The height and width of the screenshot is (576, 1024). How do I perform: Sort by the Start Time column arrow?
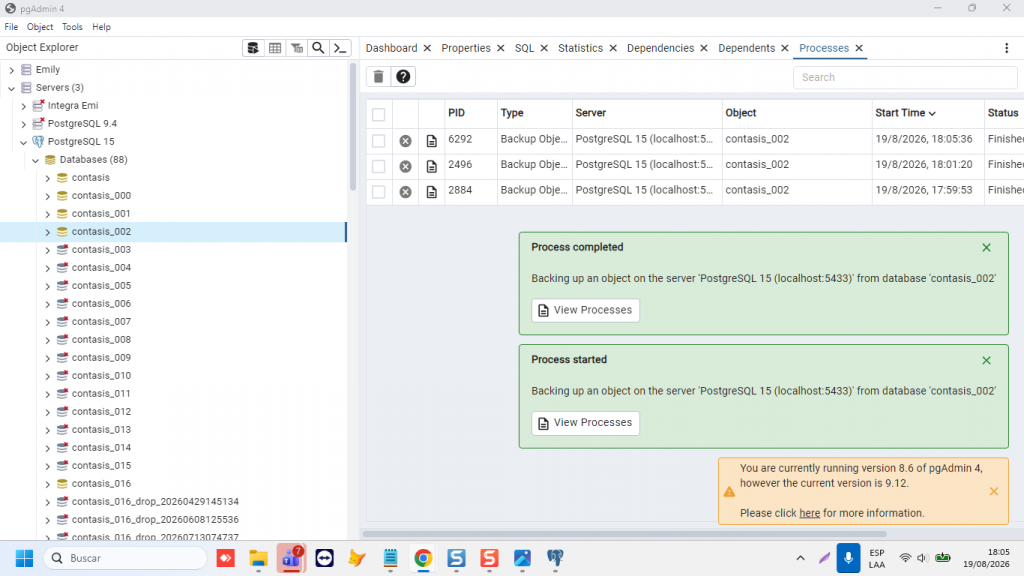click(x=932, y=113)
